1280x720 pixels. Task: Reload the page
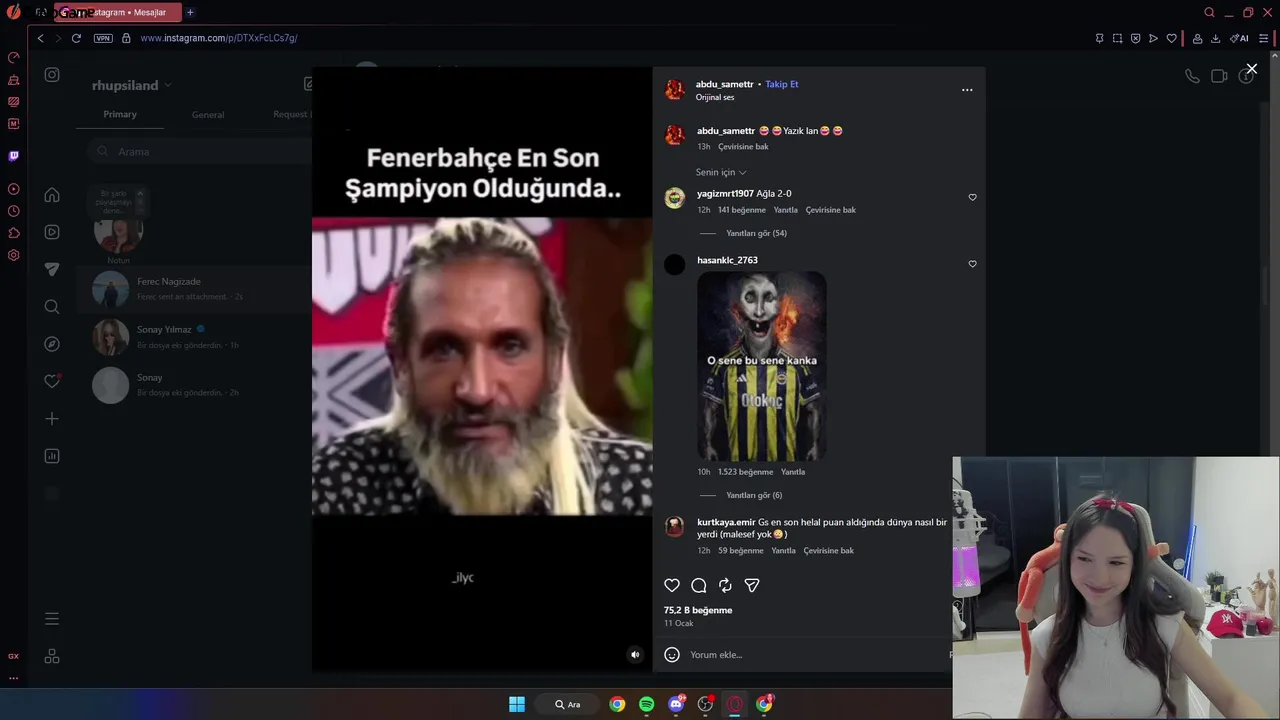76,38
